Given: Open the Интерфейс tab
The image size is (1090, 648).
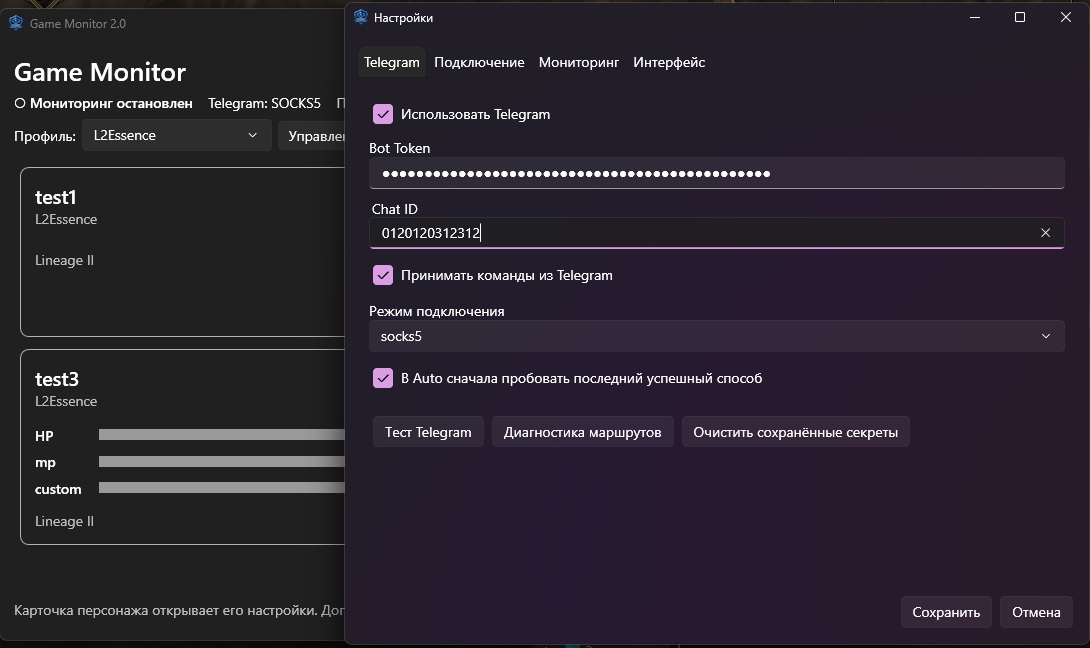Looking at the screenshot, I should point(669,63).
